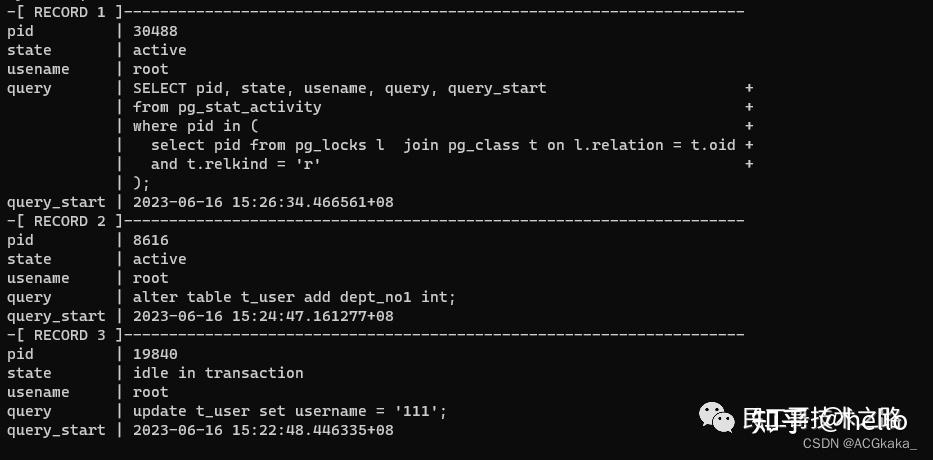Click the "and t.relkind = 'r'" line
This screenshot has width=933, height=460.
[x=236, y=164]
